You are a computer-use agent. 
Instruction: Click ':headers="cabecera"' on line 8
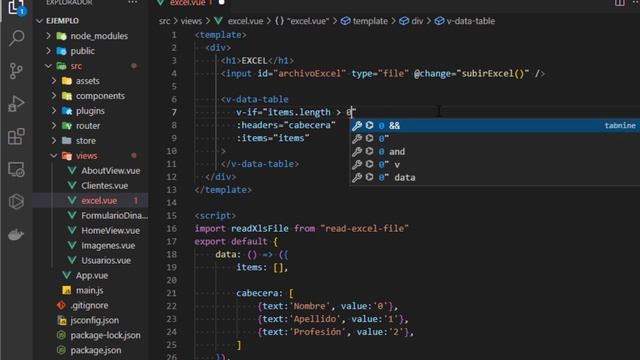[286, 125]
